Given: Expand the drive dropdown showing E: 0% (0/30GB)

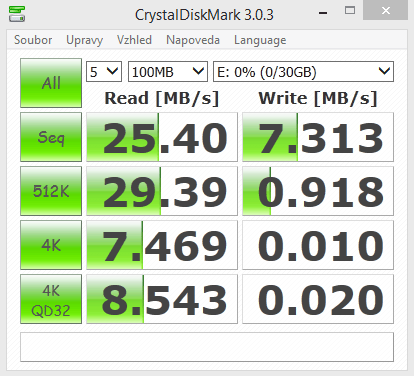Looking at the screenshot, I should coord(303,72).
